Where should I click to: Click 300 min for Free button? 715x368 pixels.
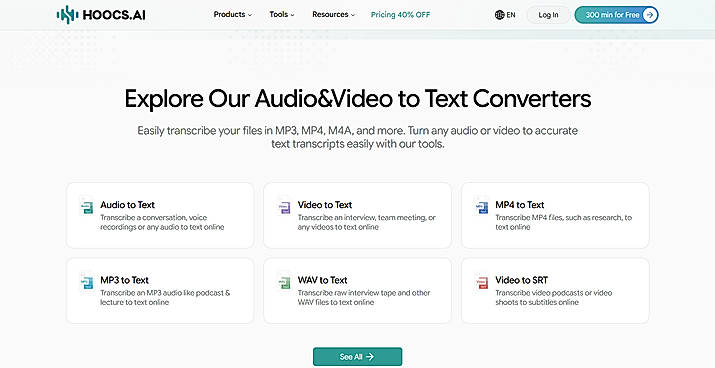(617, 15)
